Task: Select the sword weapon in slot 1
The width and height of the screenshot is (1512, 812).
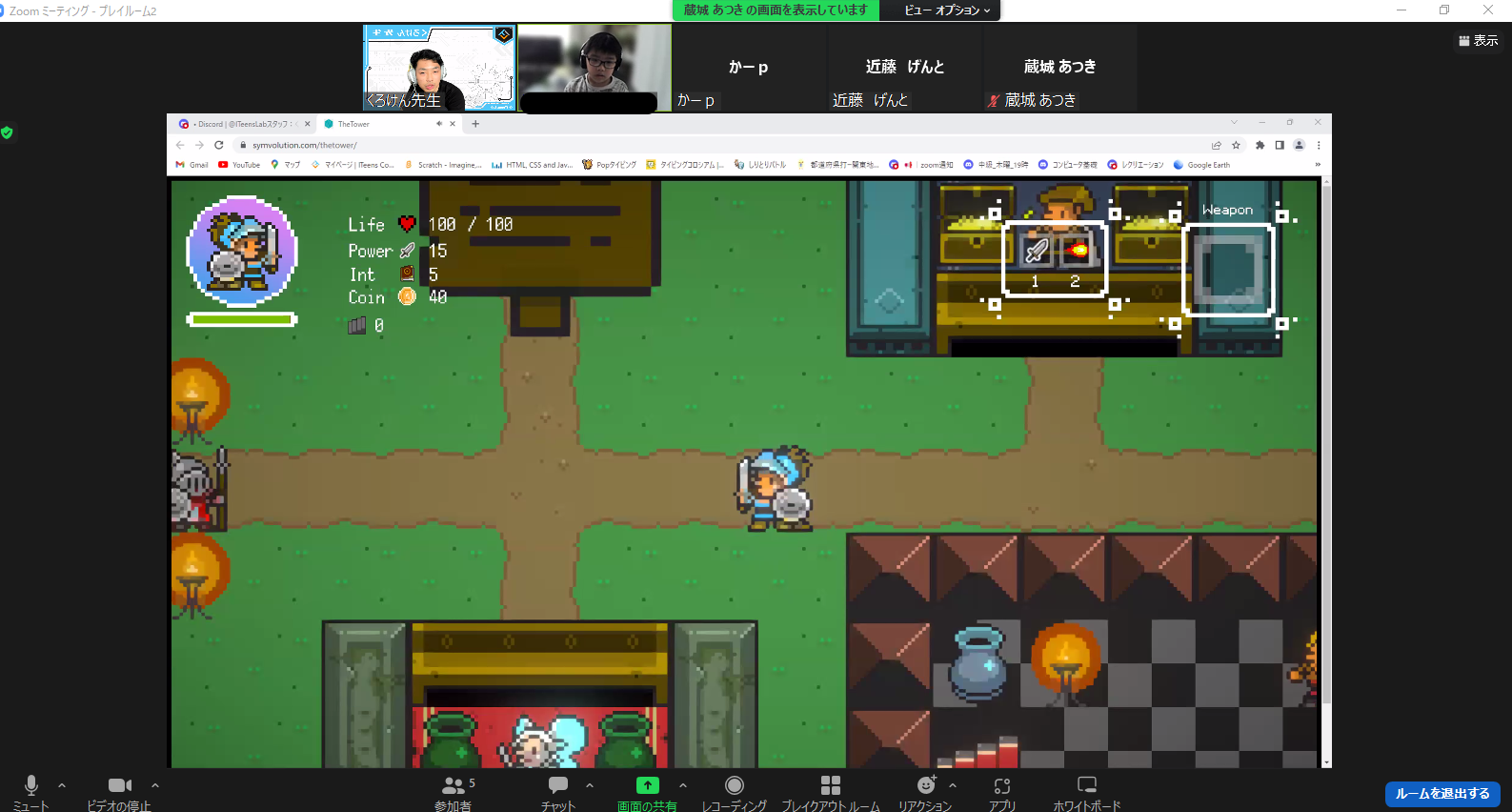Action: pyautogui.click(x=1036, y=251)
